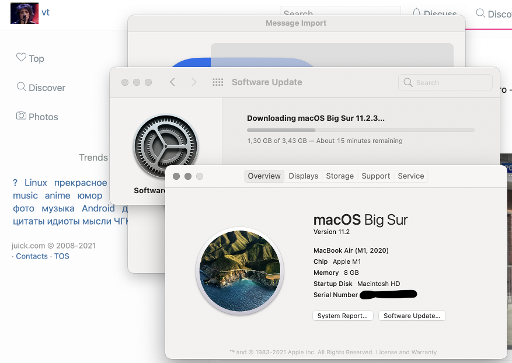Click the vt user avatar picture
512x363 pixels.
[x=24, y=13]
